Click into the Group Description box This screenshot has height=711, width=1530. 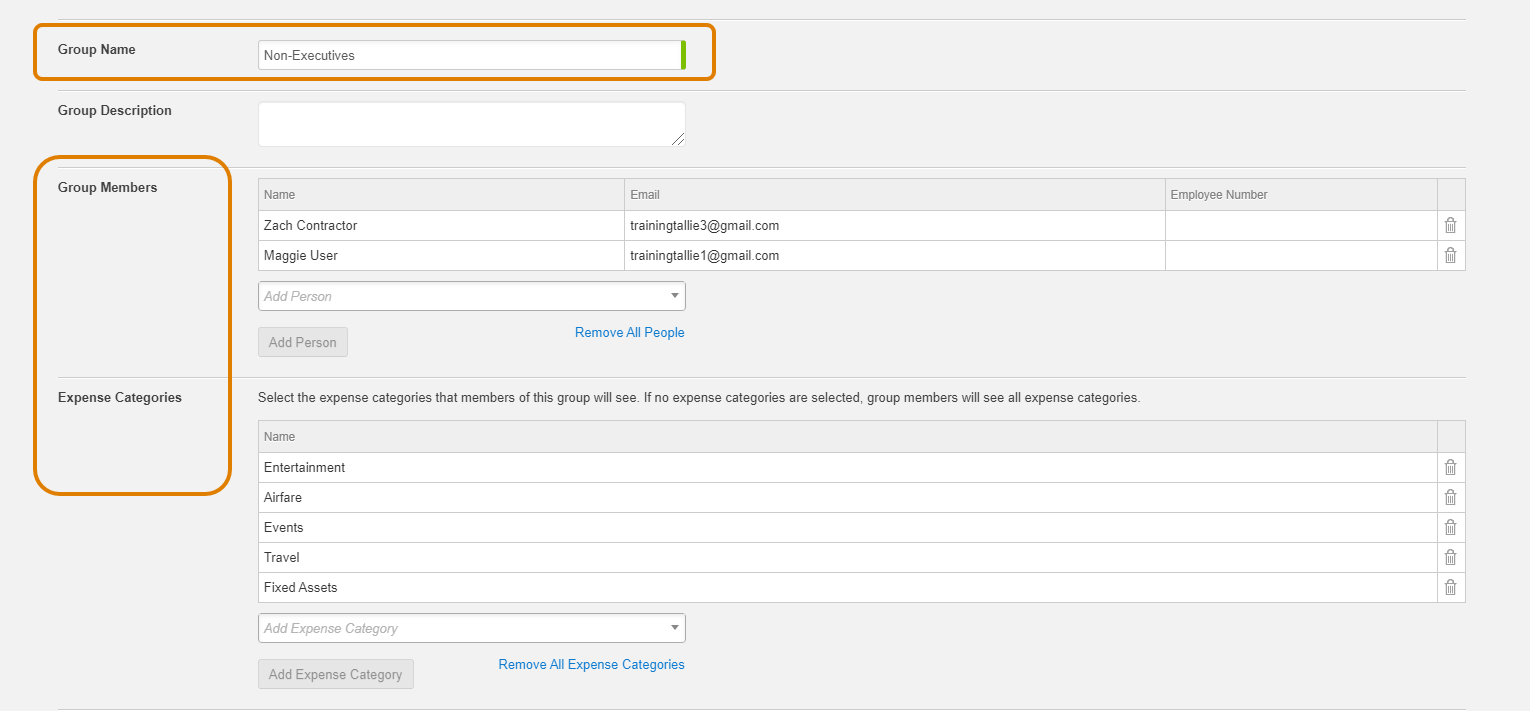point(471,124)
